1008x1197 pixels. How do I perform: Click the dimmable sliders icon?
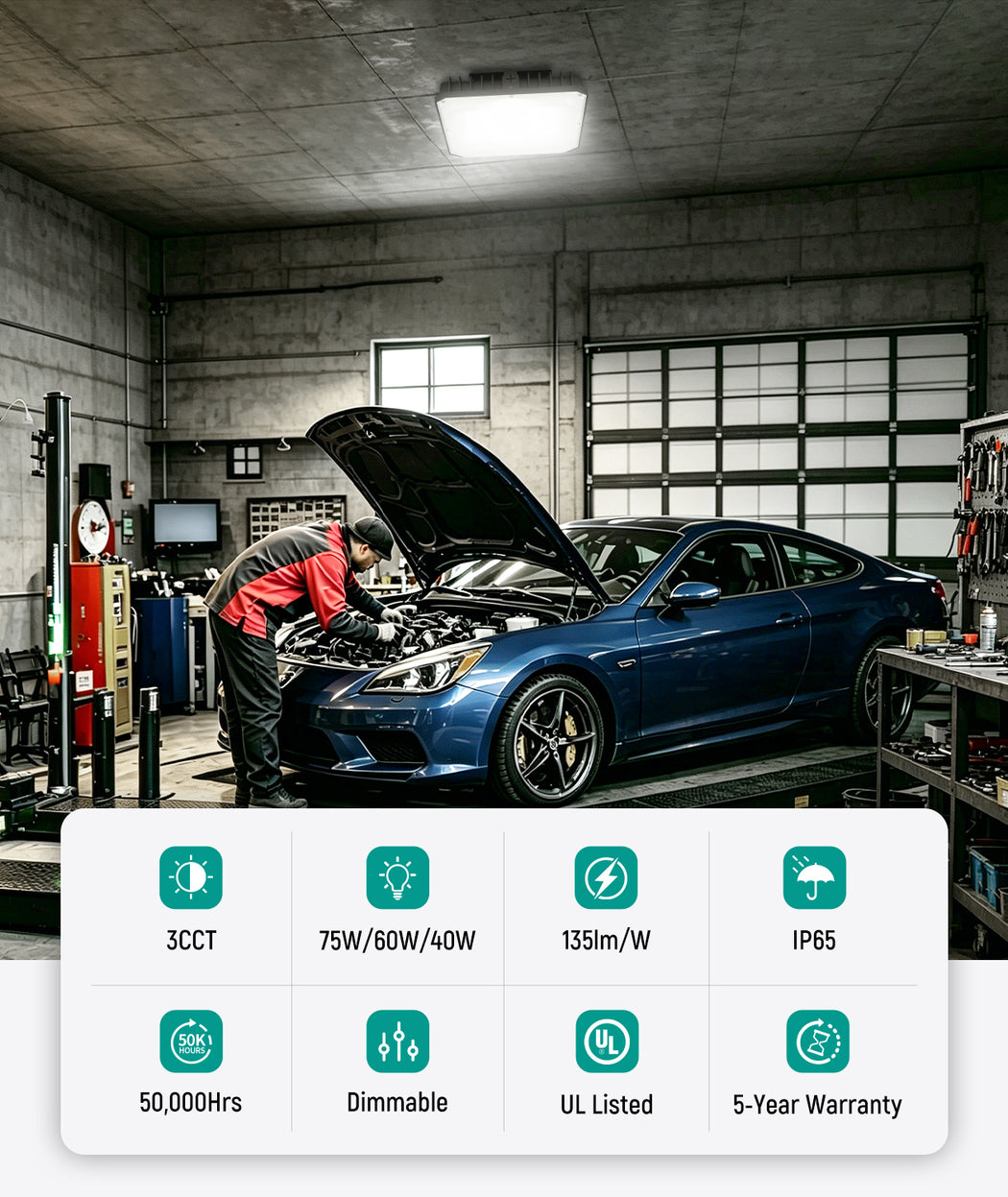pos(397,1041)
